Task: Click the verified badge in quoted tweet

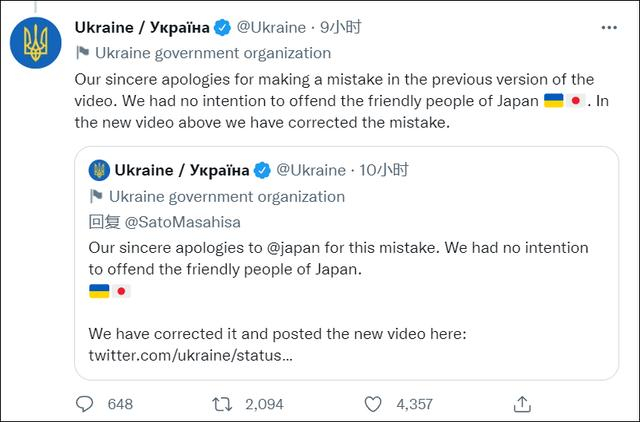Action: point(262,169)
